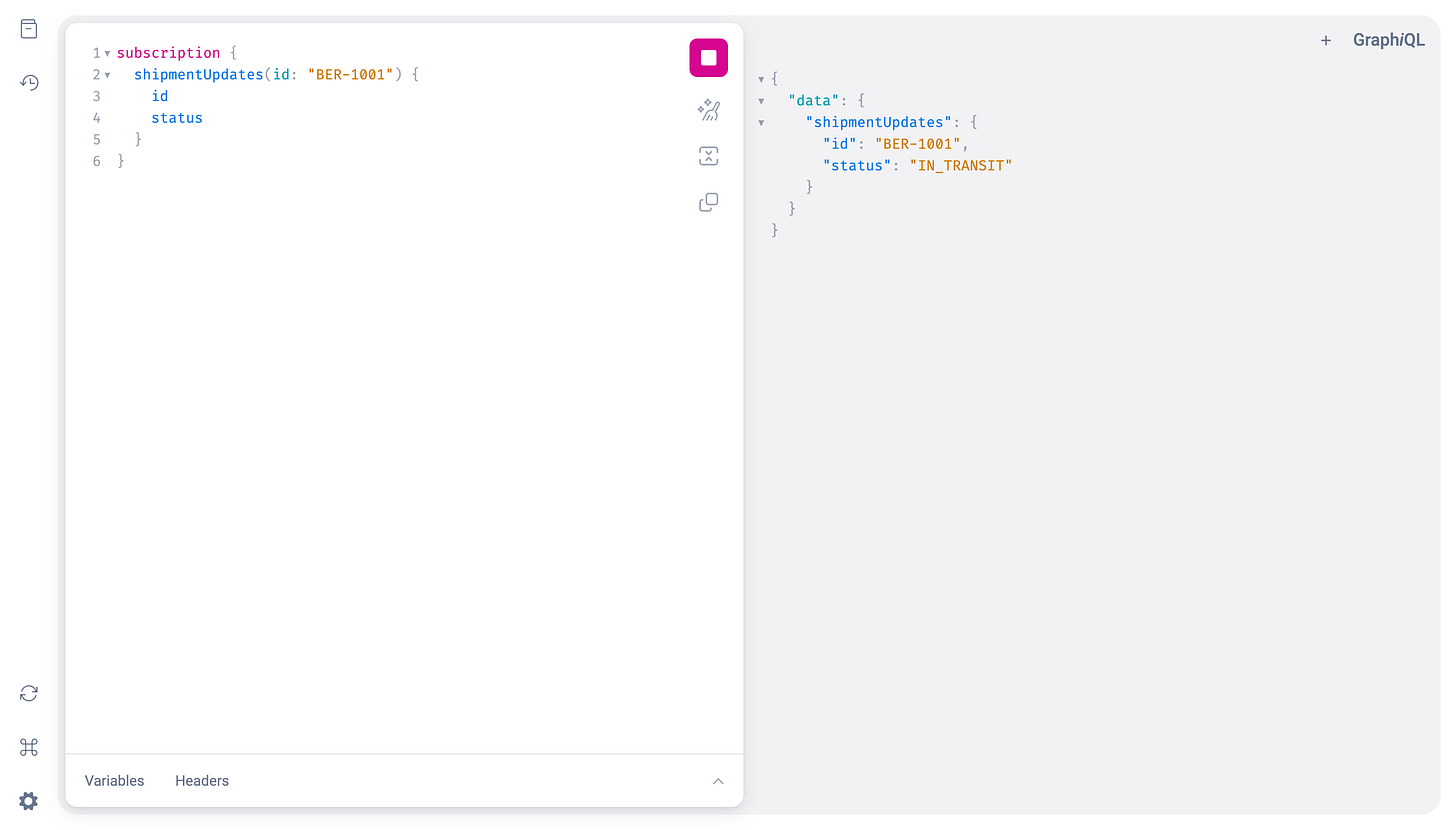Show the query history panel

coord(29,83)
